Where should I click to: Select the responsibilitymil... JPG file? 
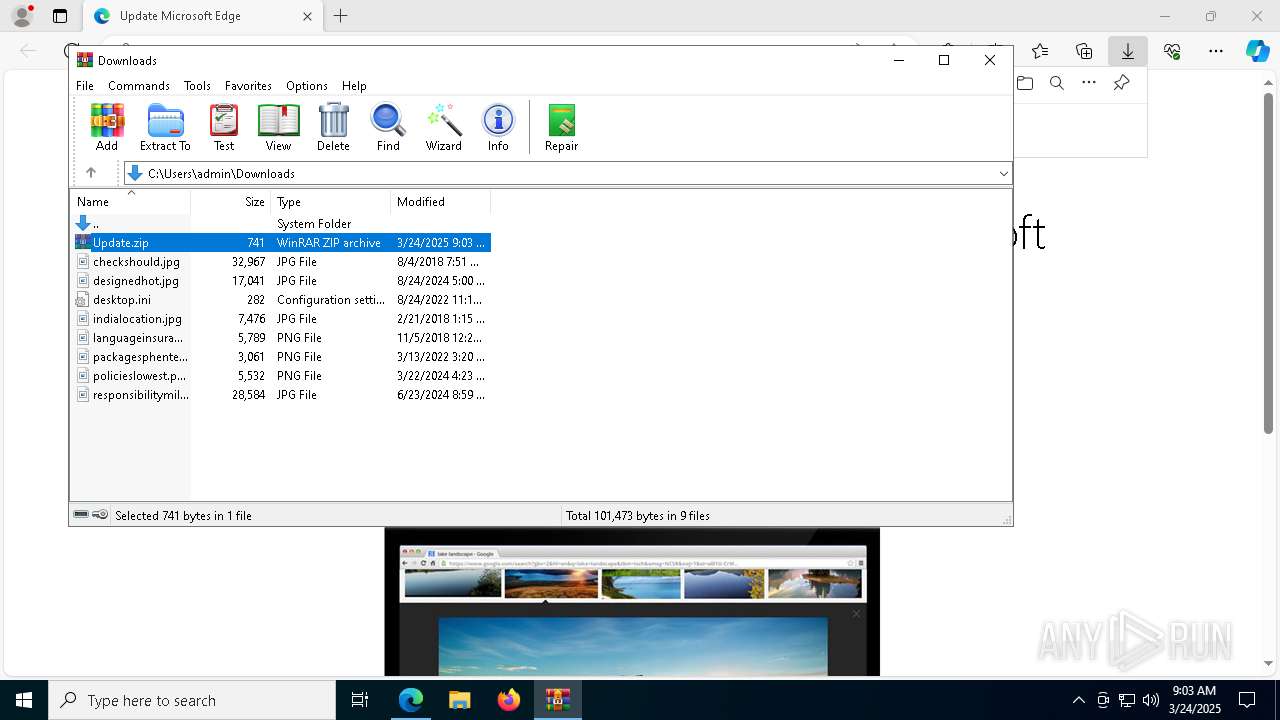click(281, 395)
